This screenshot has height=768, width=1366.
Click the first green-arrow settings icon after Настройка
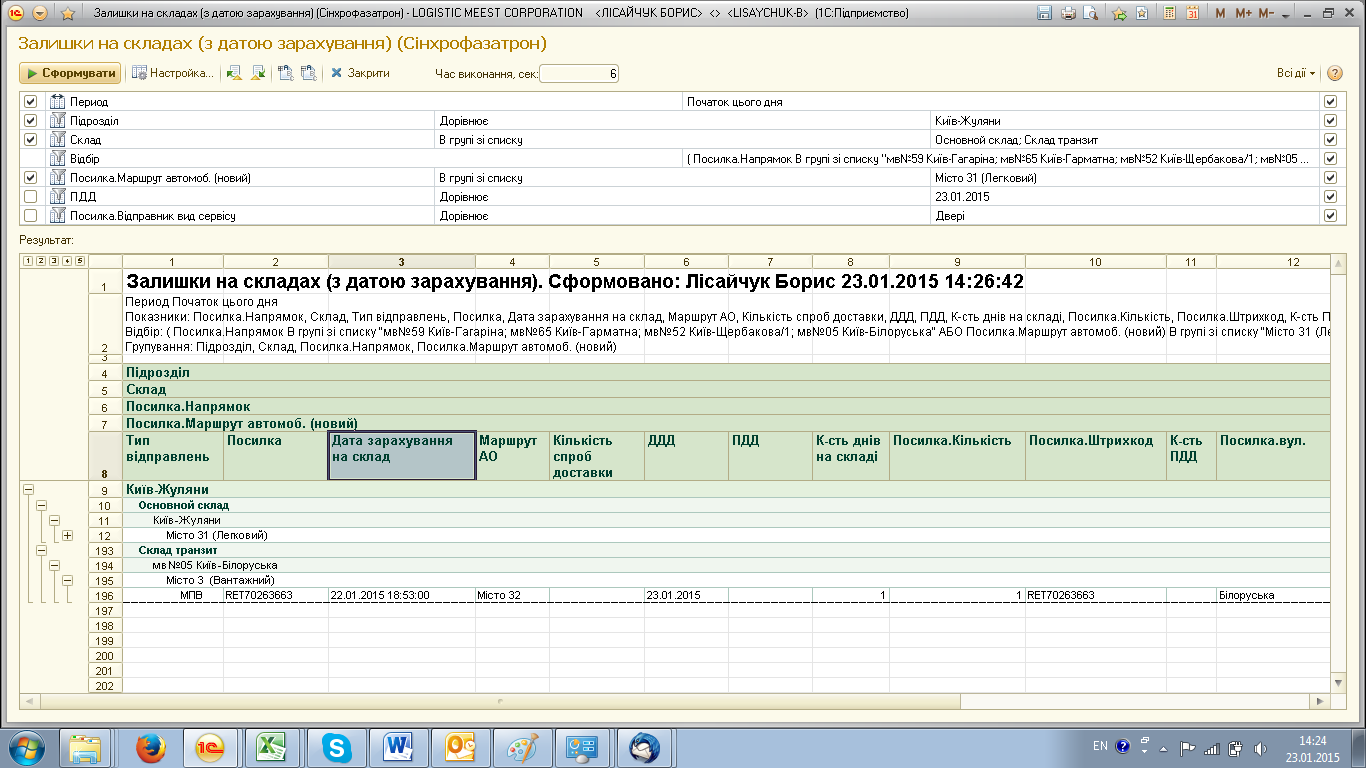coord(235,73)
